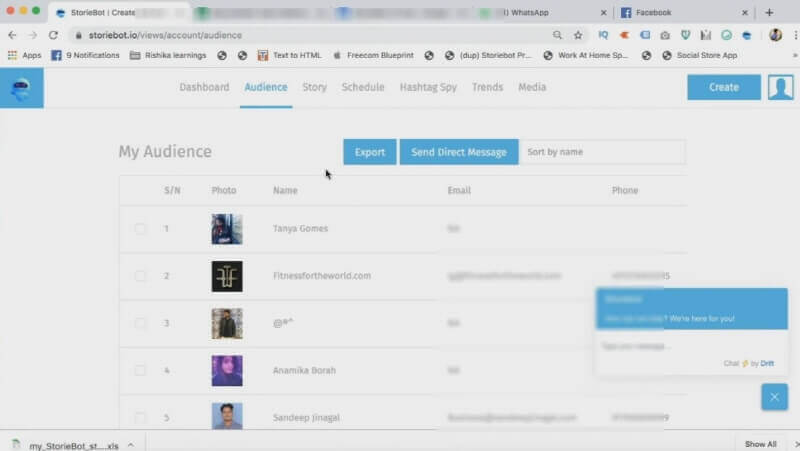The image size is (800, 451).
Task: Open the Rishika learnings bookmark folder
Action: pos(168,55)
